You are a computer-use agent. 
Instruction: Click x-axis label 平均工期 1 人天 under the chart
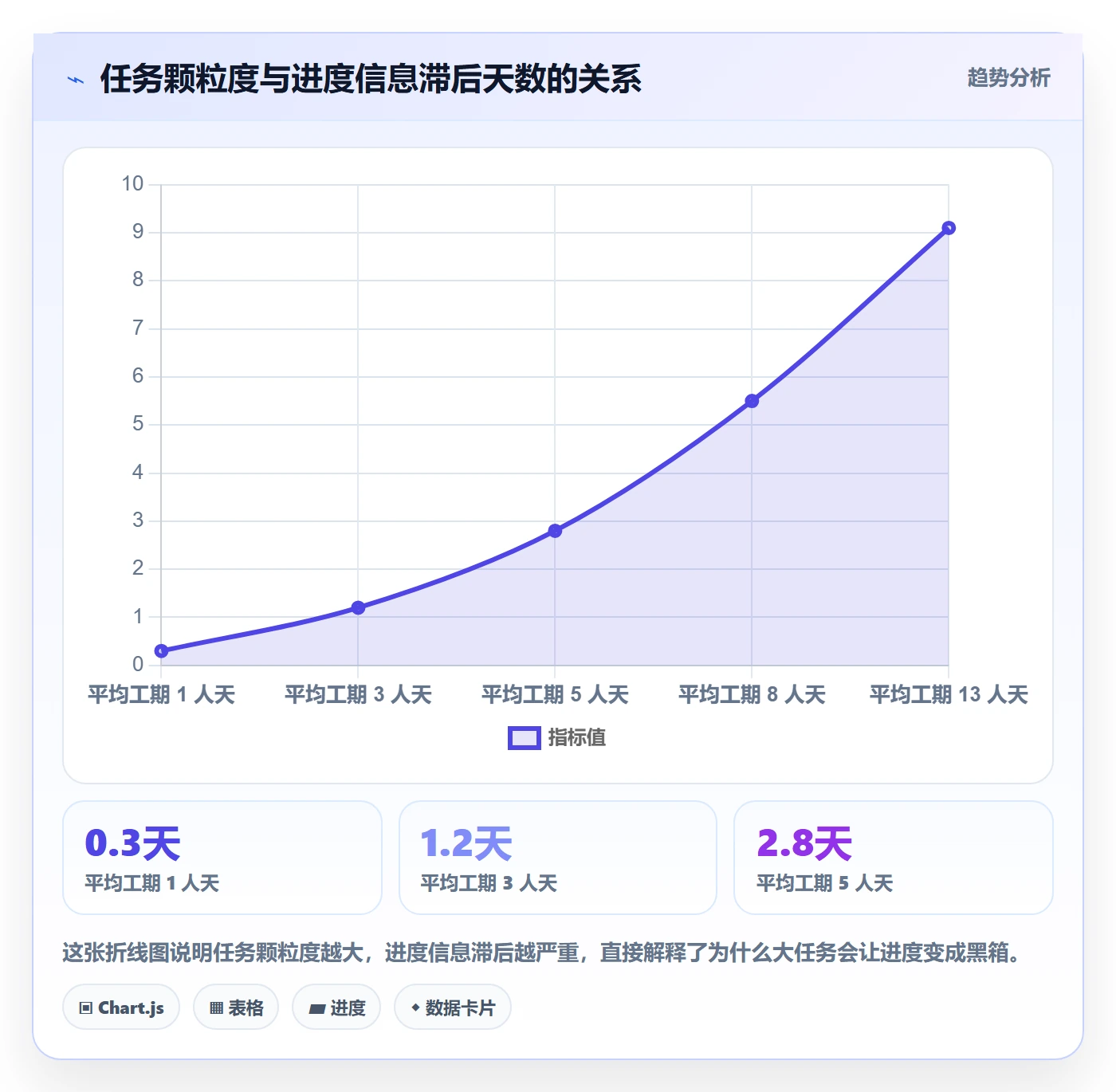161,694
